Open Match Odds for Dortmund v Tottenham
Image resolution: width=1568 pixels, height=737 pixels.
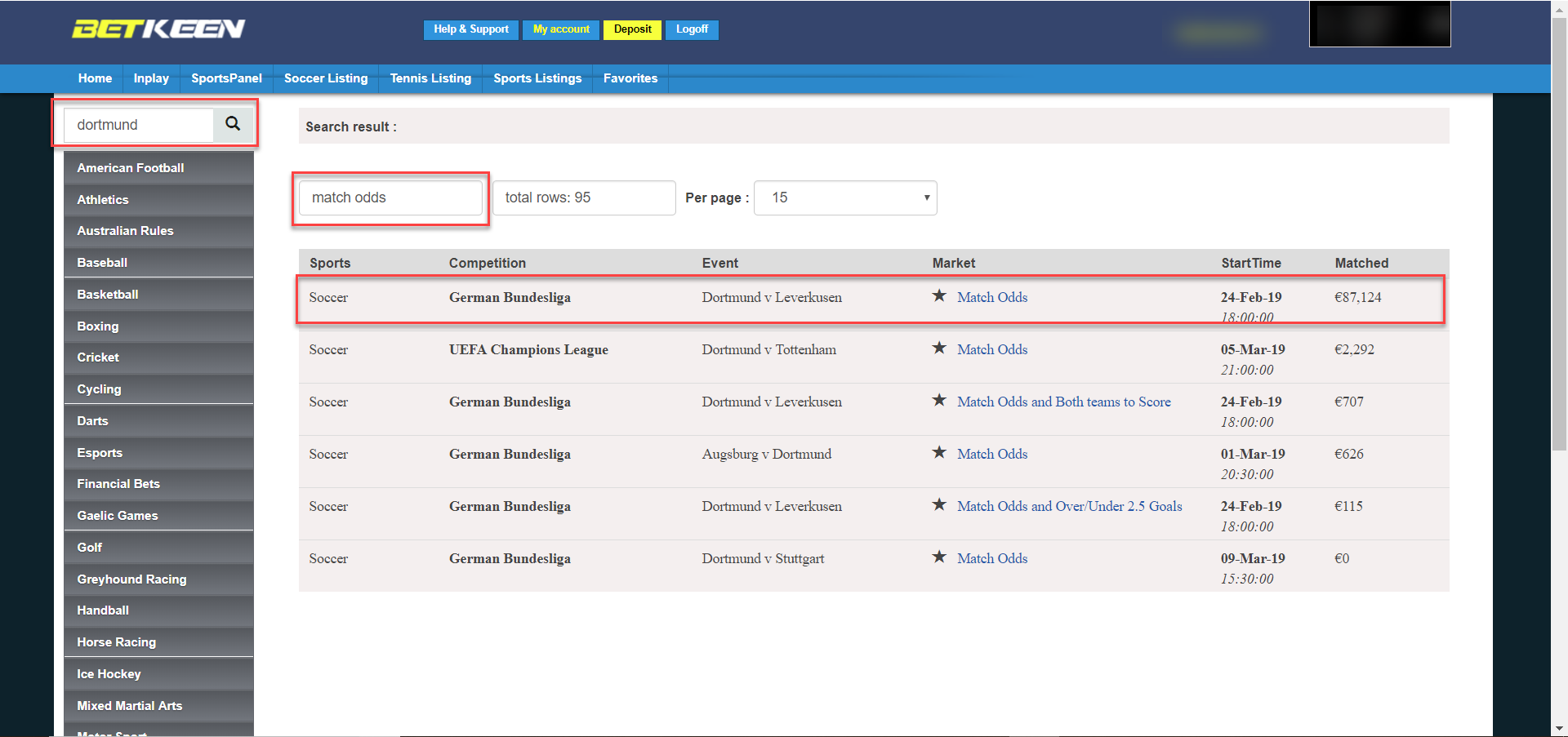coord(992,349)
